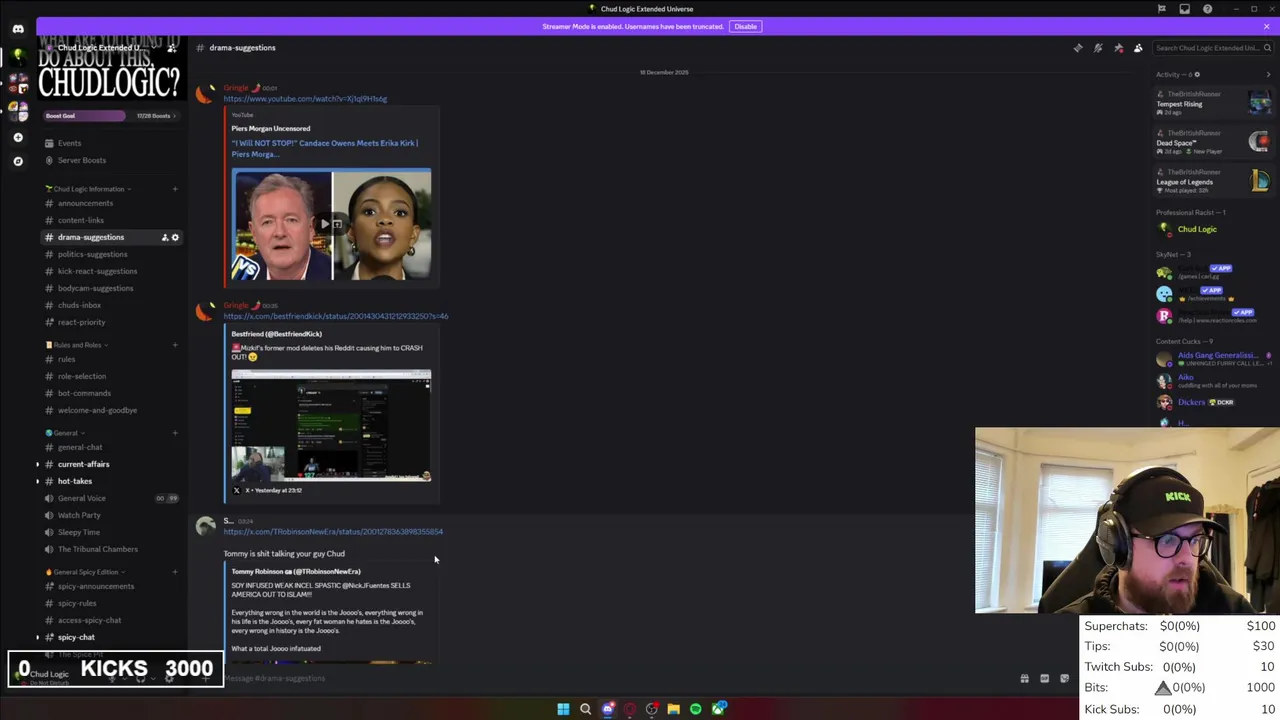Open the x.com TRobinsonNewEra status link
The width and height of the screenshot is (1280, 720).
pos(333,532)
